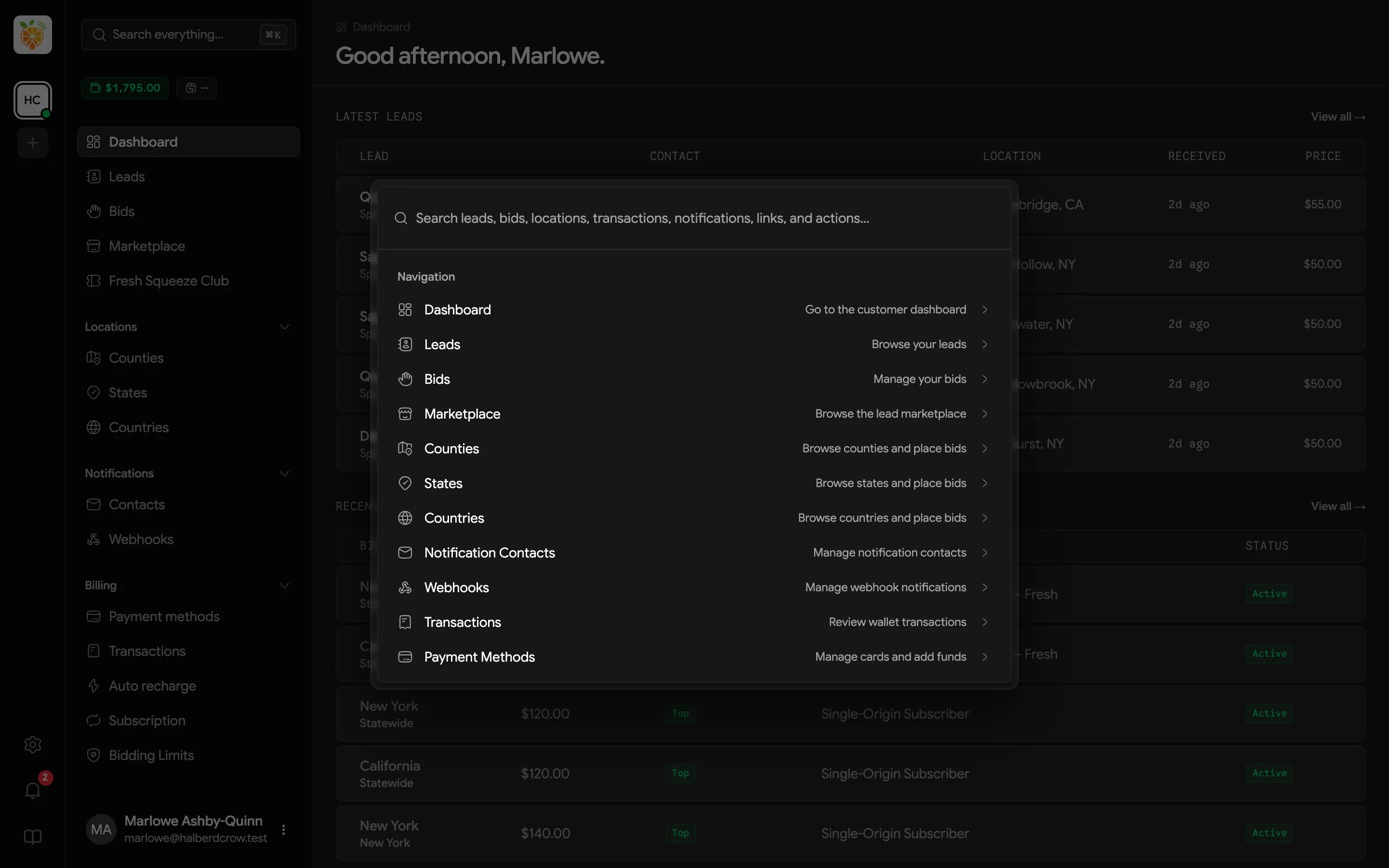Open Leads in the sidebar
The width and height of the screenshot is (1389, 868).
[188, 177]
